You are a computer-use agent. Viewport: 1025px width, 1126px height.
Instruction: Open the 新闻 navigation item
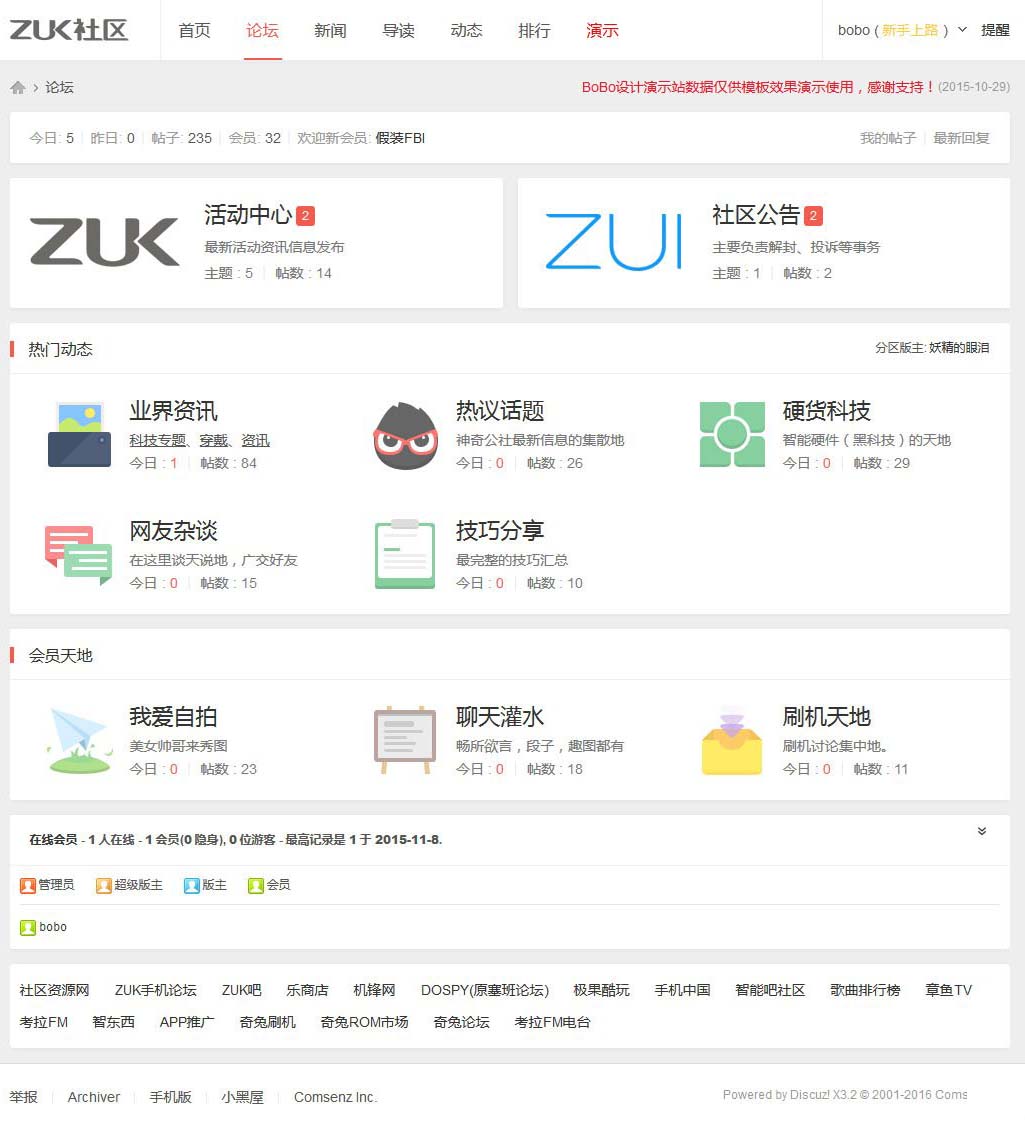tap(330, 30)
